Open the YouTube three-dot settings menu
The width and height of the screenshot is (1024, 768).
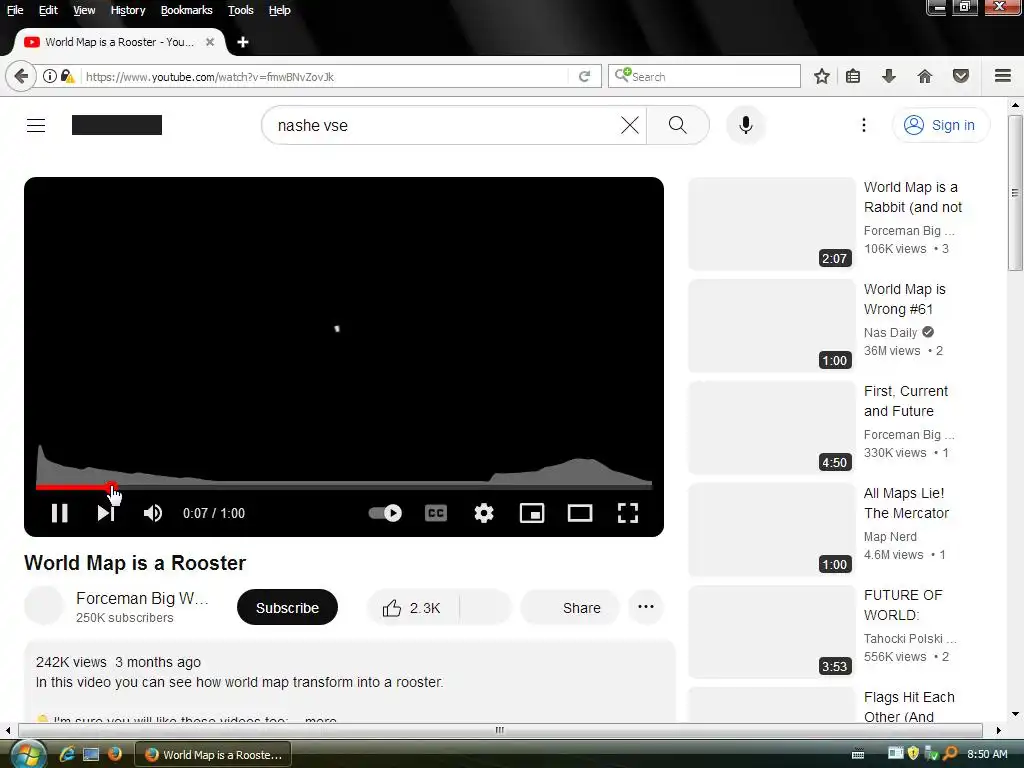[863, 125]
